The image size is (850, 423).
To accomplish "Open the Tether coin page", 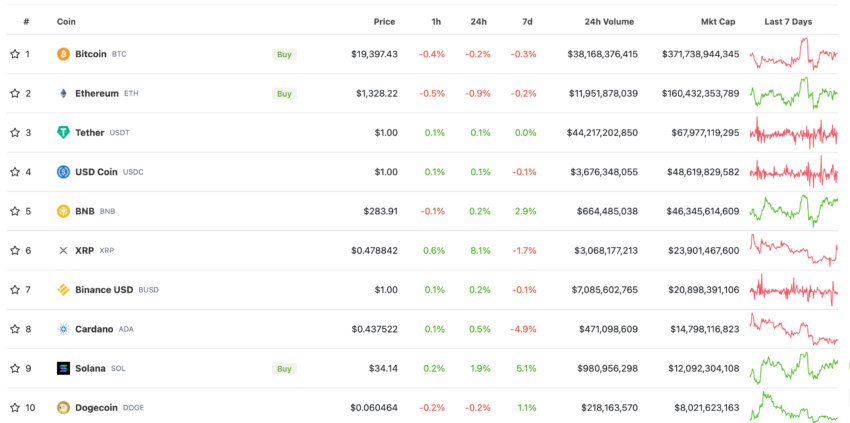I will pos(89,132).
